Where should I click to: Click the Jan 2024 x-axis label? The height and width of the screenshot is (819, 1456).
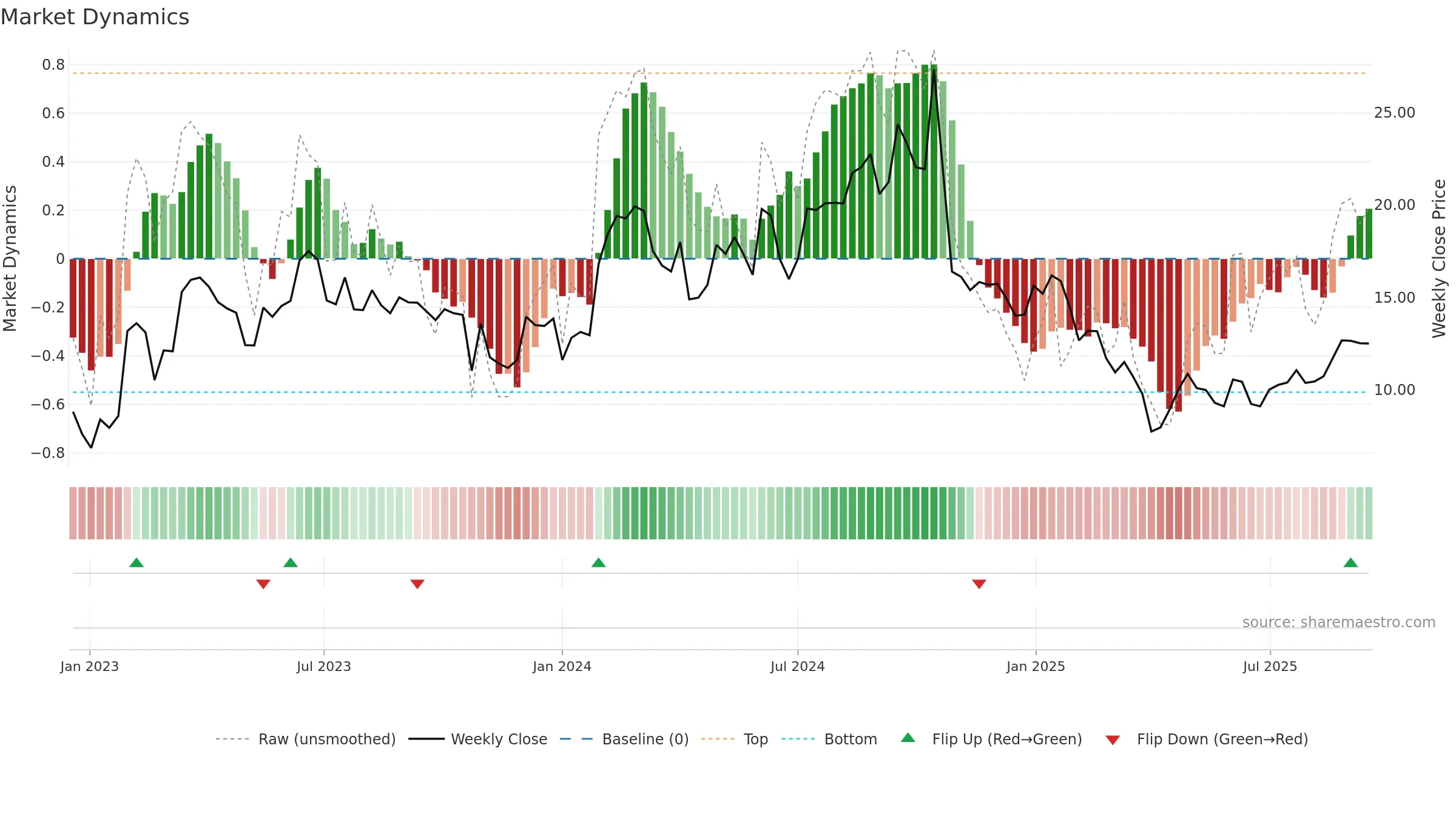[562, 666]
